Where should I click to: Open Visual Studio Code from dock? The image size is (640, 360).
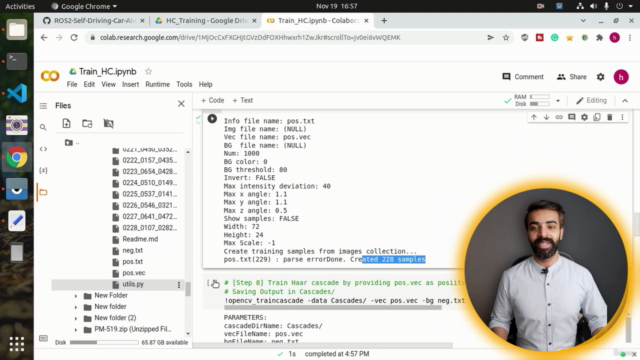(x=17, y=93)
